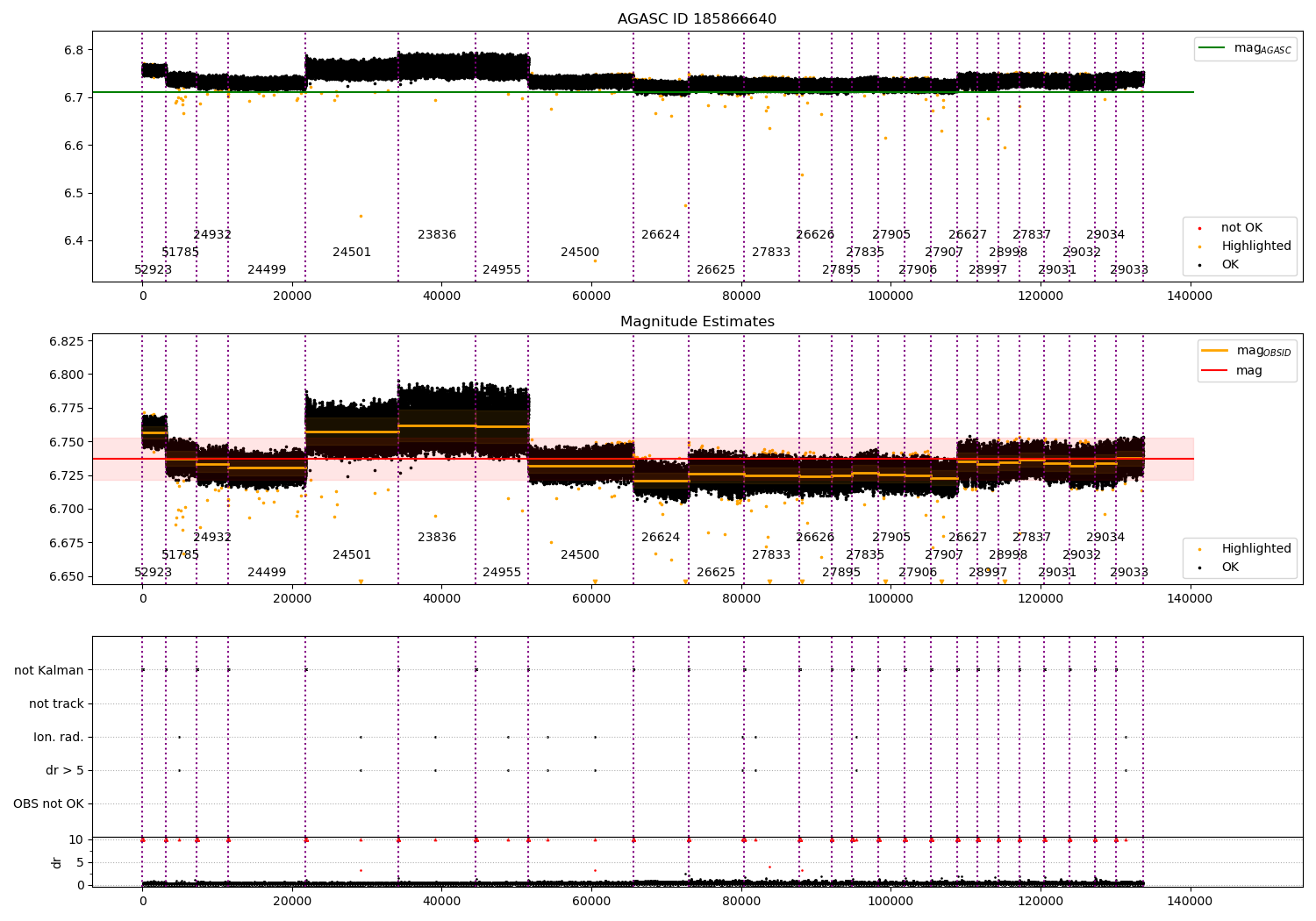Click the "Magnitude Estimates" subplot title
The image size is (1316, 921).
[x=697, y=322]
